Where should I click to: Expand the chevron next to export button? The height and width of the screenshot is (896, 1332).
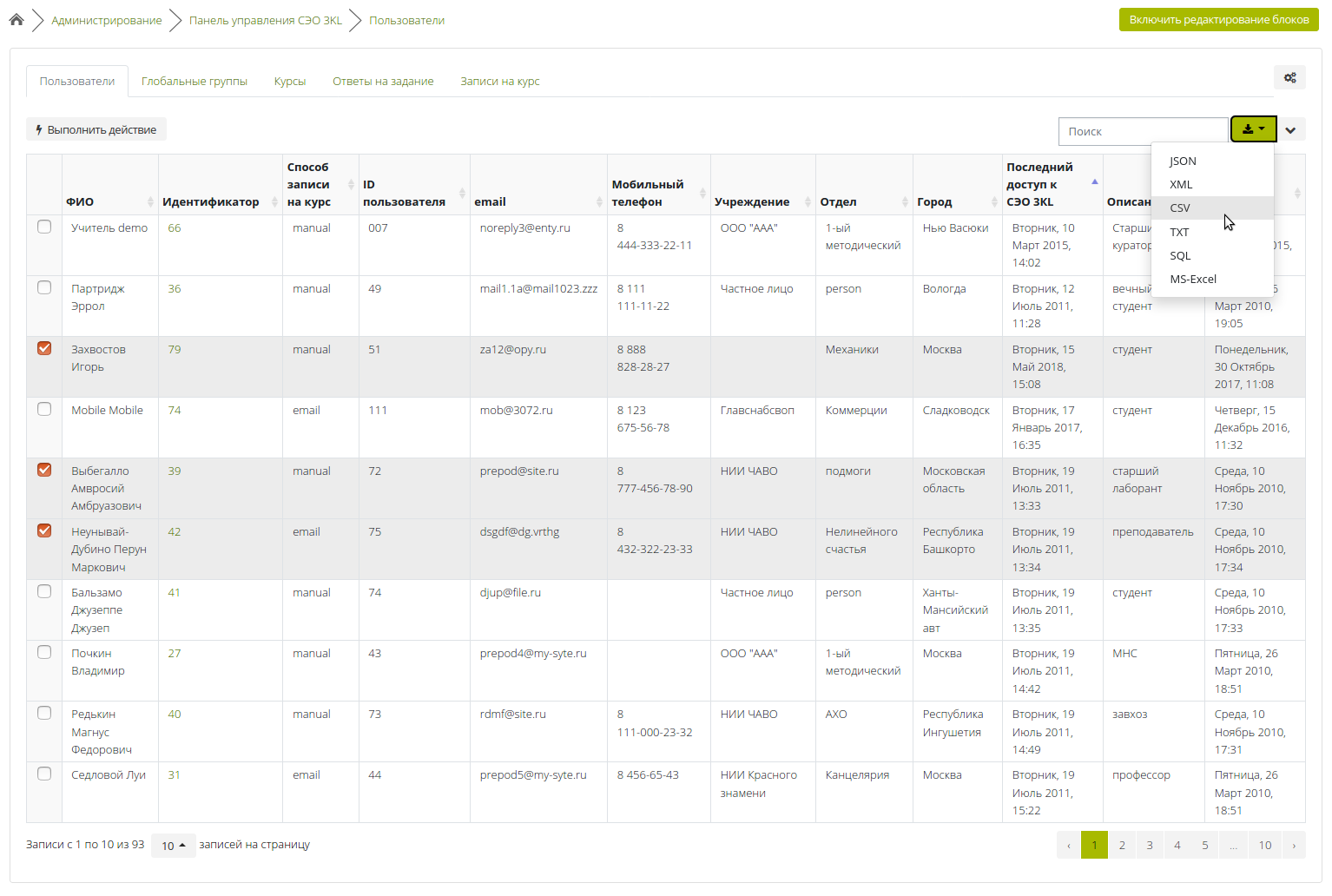pos(1291,130)
